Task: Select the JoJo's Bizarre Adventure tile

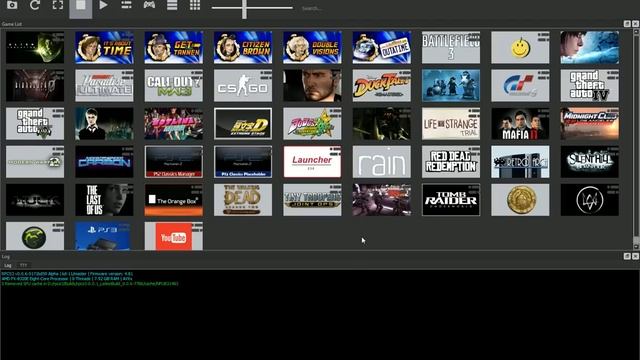Action: click(312, 124)
